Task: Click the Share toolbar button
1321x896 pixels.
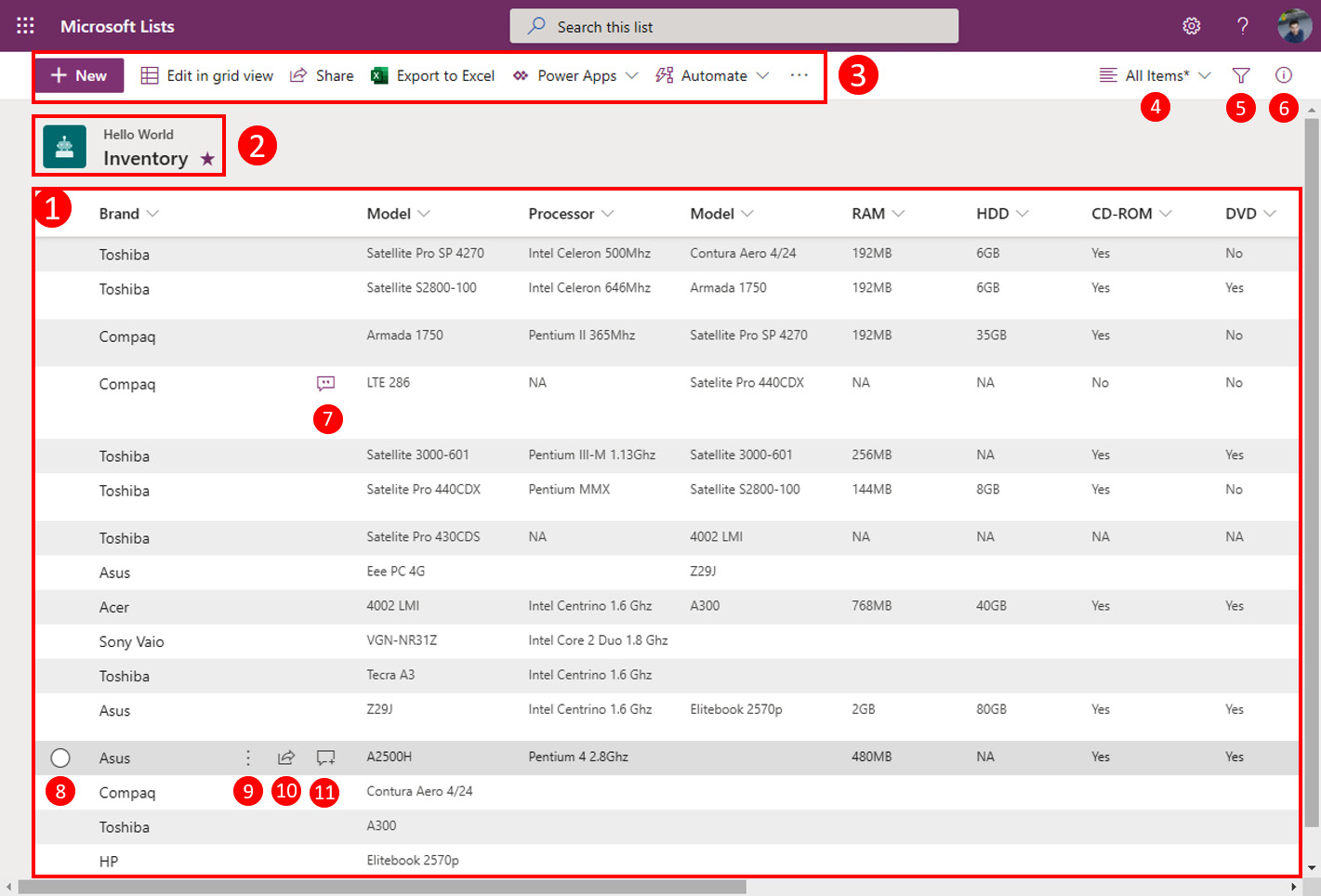Action: 322,75
